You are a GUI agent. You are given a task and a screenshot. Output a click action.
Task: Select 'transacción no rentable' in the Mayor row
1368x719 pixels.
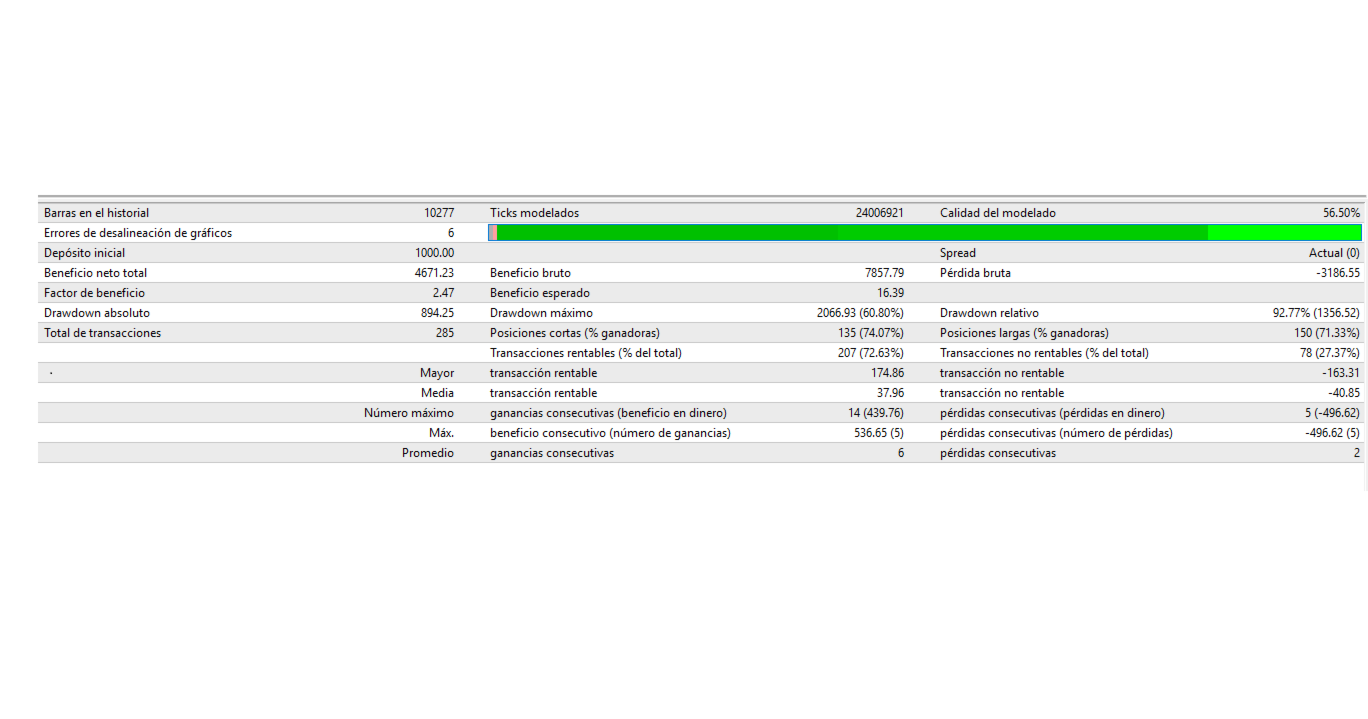point(1002,373)
